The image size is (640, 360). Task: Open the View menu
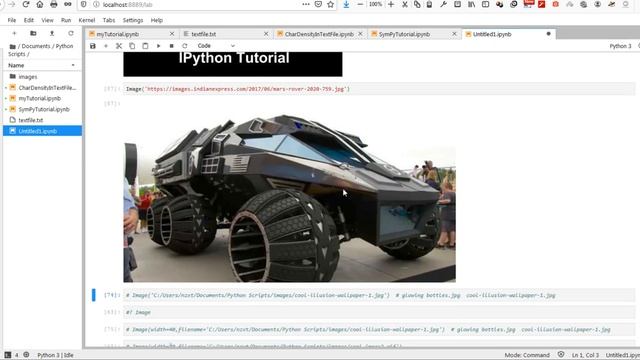(x=47, y=20)
